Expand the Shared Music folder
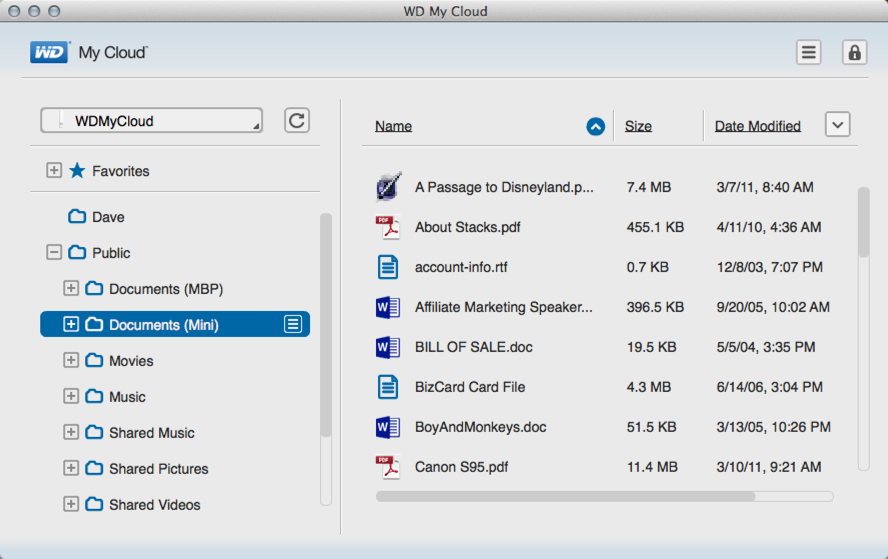The width and height of the screenshot is (888, 559). point(71,432)
